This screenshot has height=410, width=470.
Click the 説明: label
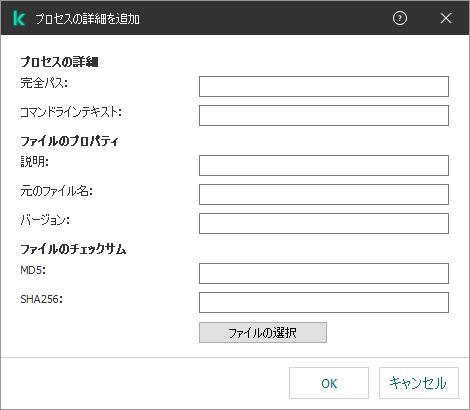point(35,162)
